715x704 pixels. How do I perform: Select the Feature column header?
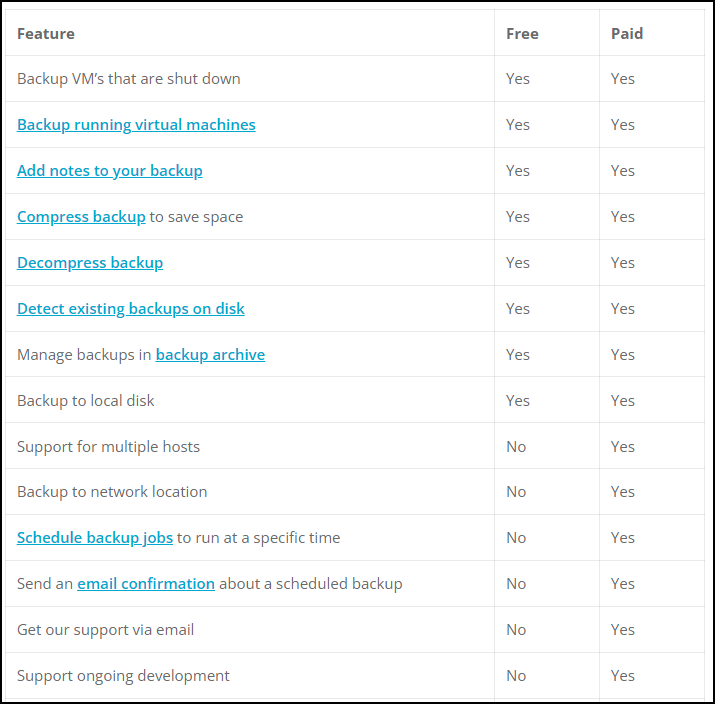46,34
